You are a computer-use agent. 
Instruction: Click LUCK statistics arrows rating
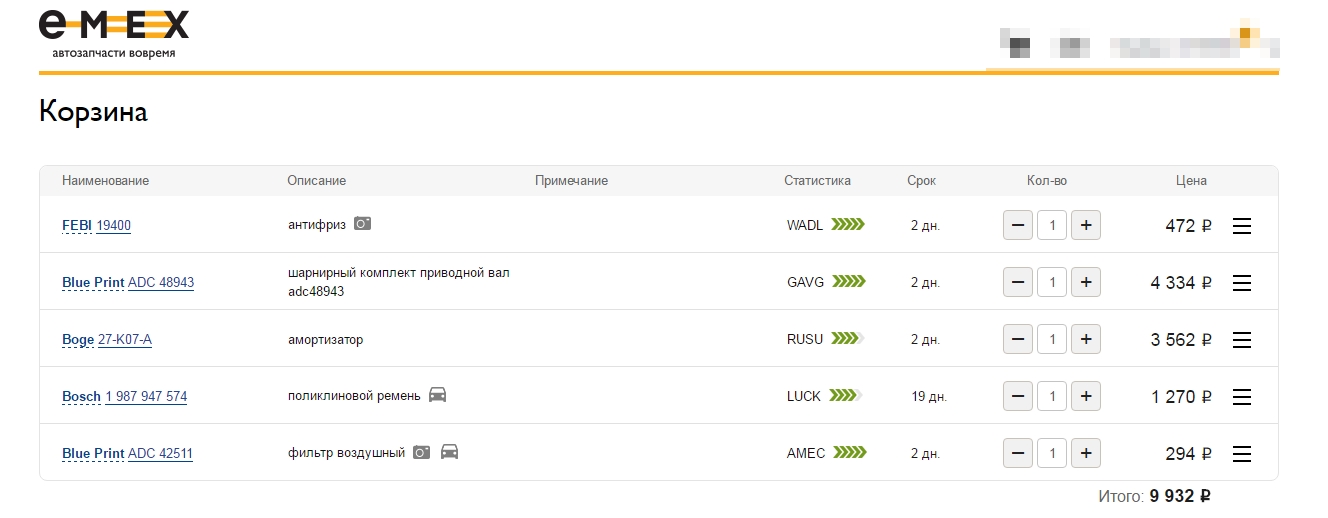[848, 396]
